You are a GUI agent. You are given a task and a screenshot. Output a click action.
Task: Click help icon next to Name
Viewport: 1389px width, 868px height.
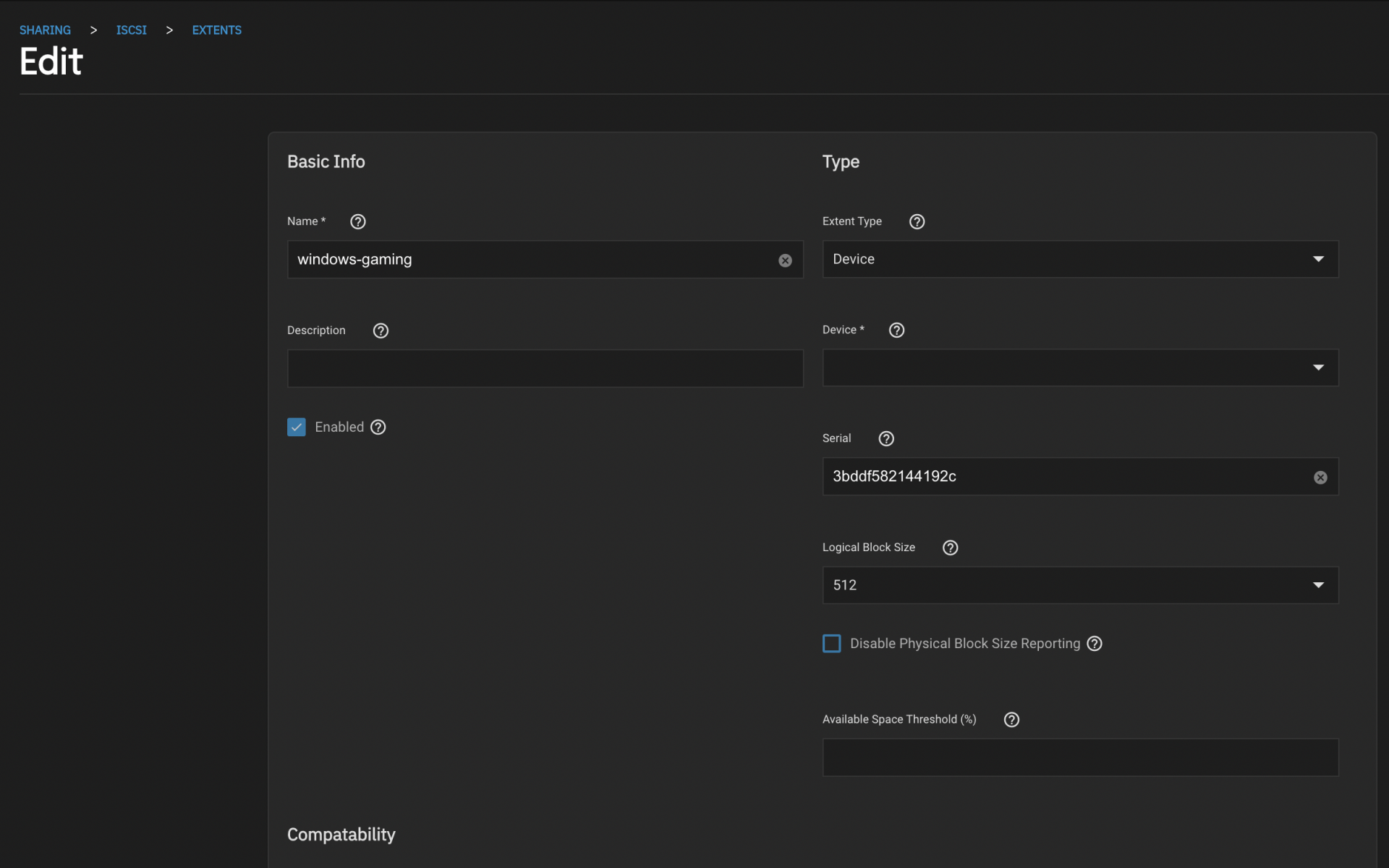(357, 222)
